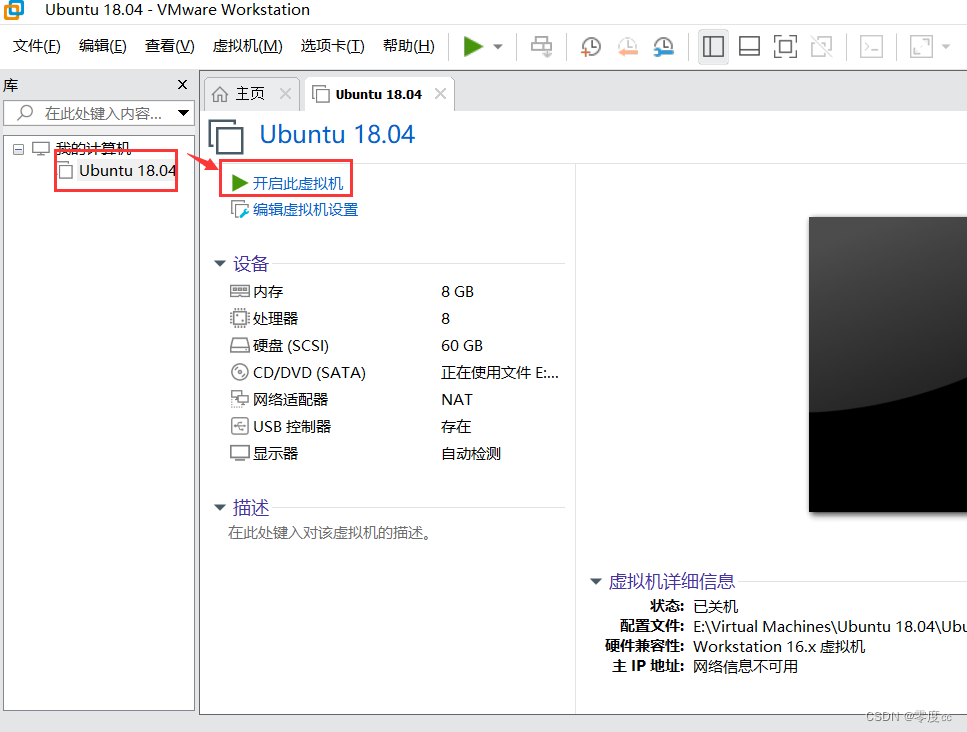Take a snapshot of the virtual machine
The width and height of the screenshot is (967, 732).
pos(590,46)
